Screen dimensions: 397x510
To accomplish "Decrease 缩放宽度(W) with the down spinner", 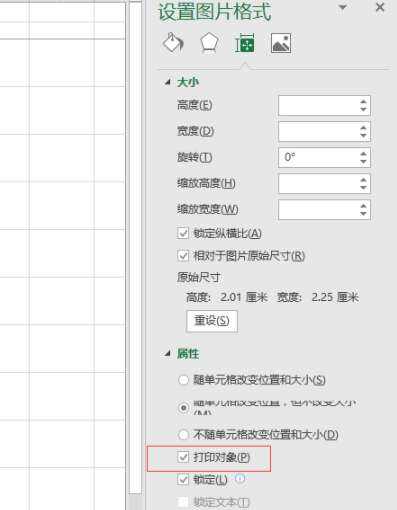I will click(x=363, y=214).
